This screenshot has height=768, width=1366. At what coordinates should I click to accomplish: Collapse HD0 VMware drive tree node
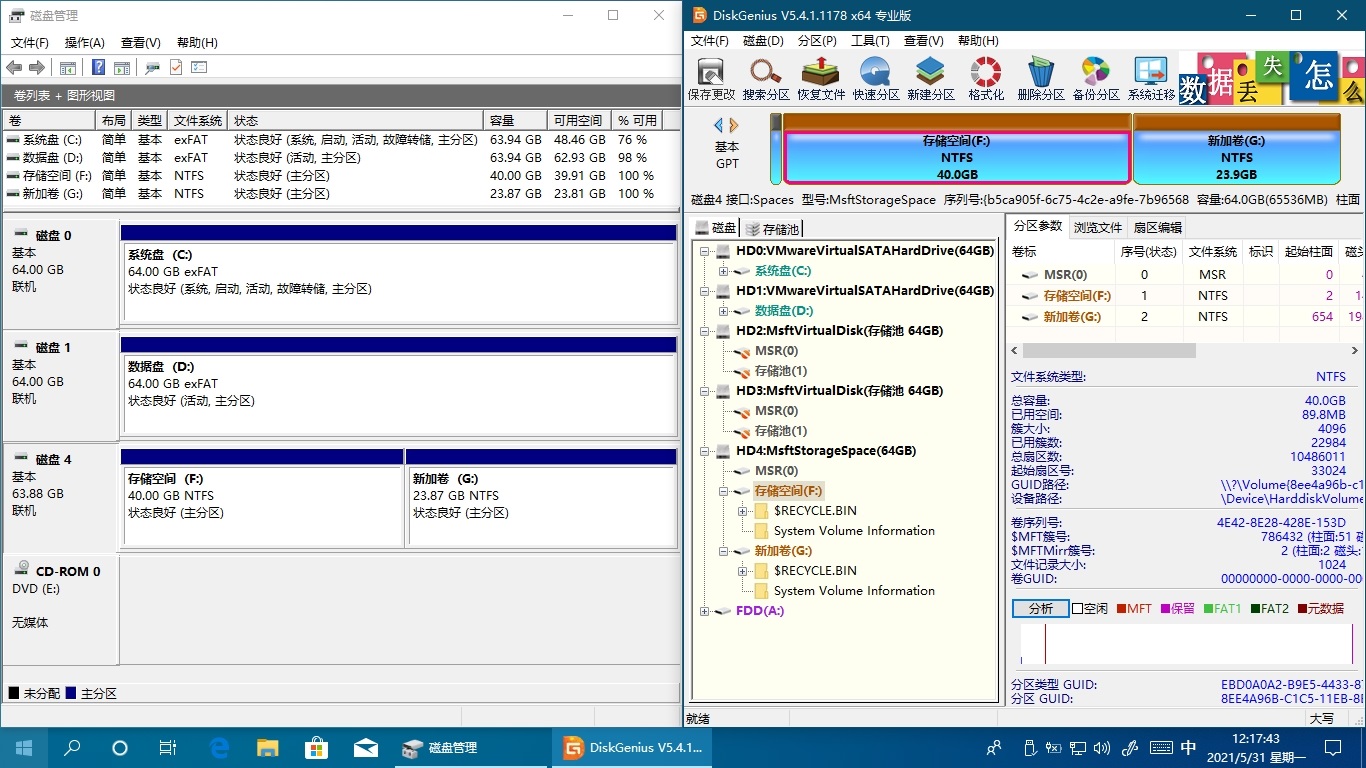(x=705, y=251)
